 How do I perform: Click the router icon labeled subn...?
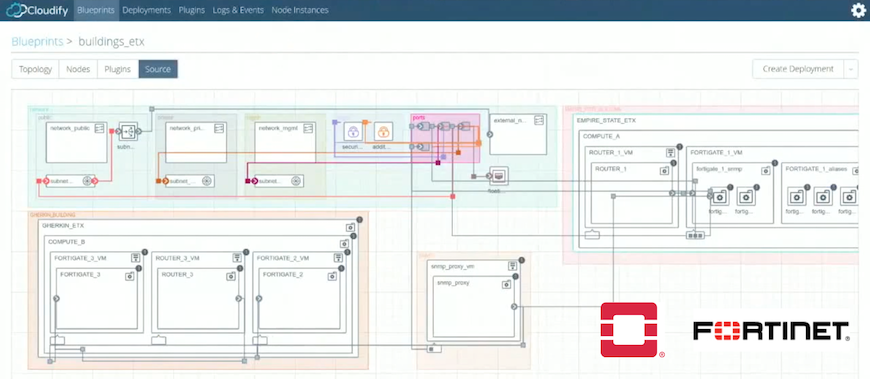click(128, 132)
